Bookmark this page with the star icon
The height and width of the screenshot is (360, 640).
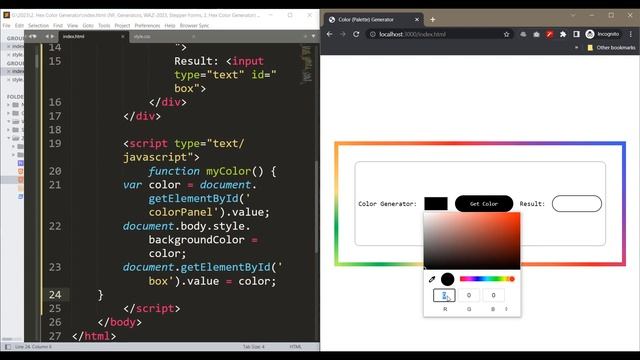507,34
